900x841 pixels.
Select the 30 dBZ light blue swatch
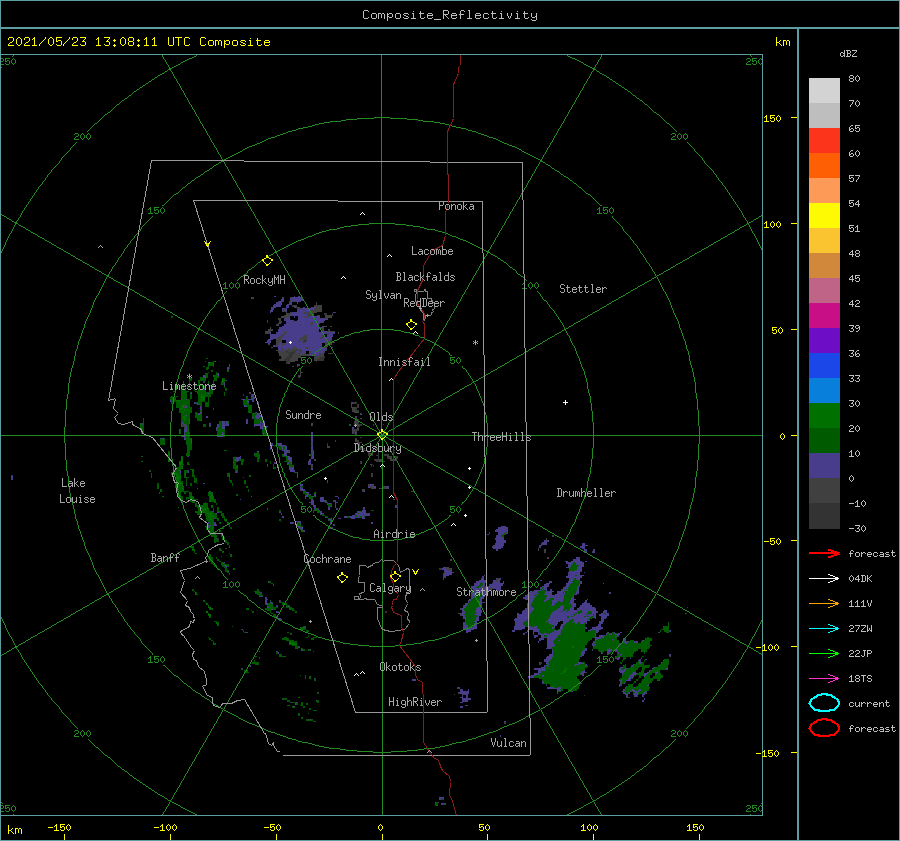824,390
